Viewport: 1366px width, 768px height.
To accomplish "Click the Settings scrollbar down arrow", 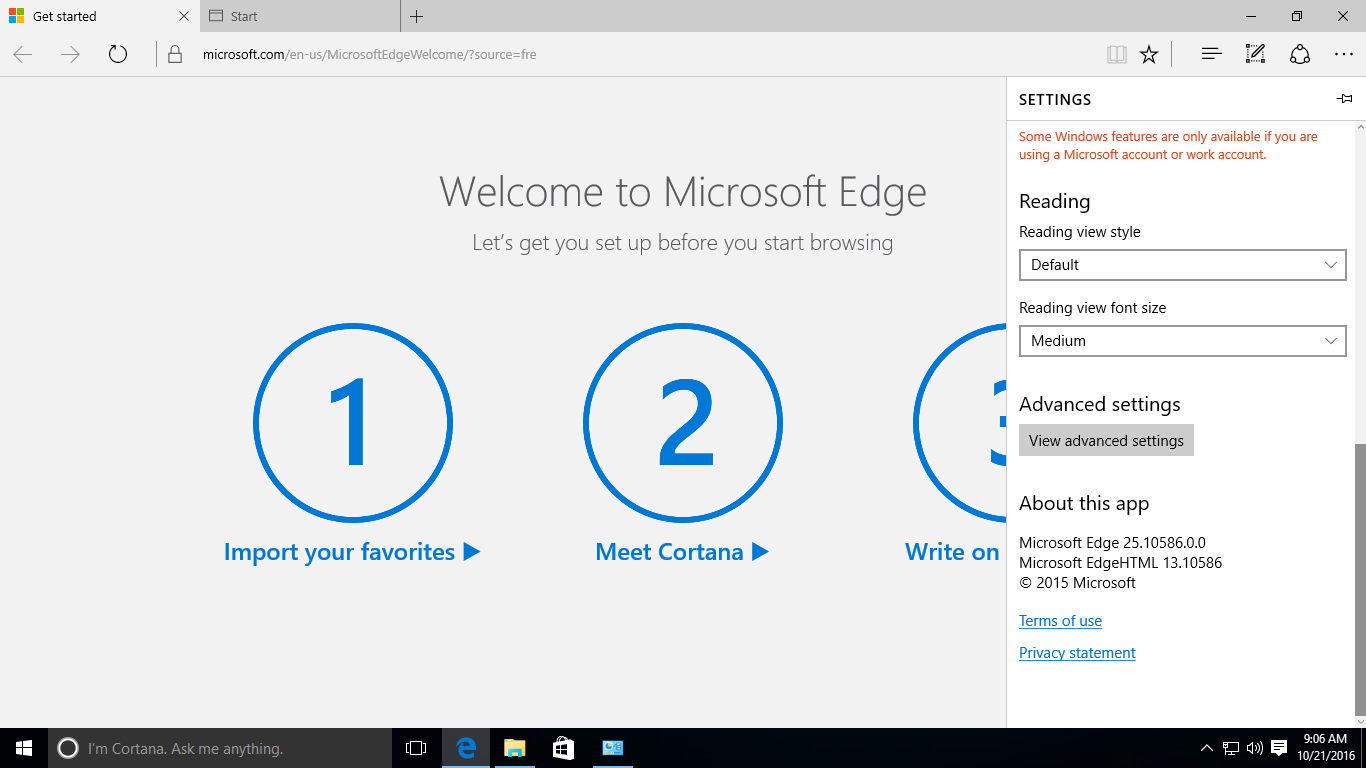I will click(1359, 721).
